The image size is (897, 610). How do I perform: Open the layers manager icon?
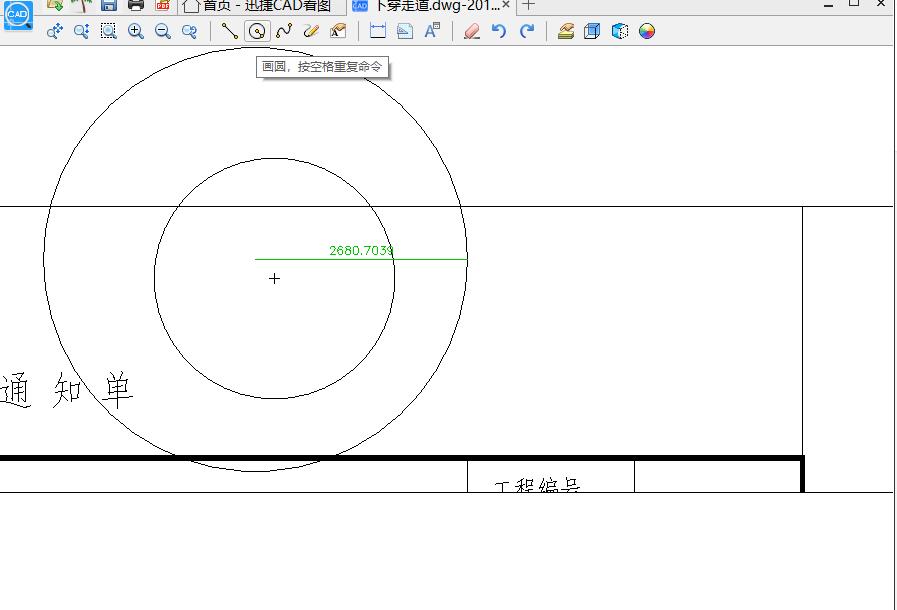pyautogui.click(x=566, y=31)
